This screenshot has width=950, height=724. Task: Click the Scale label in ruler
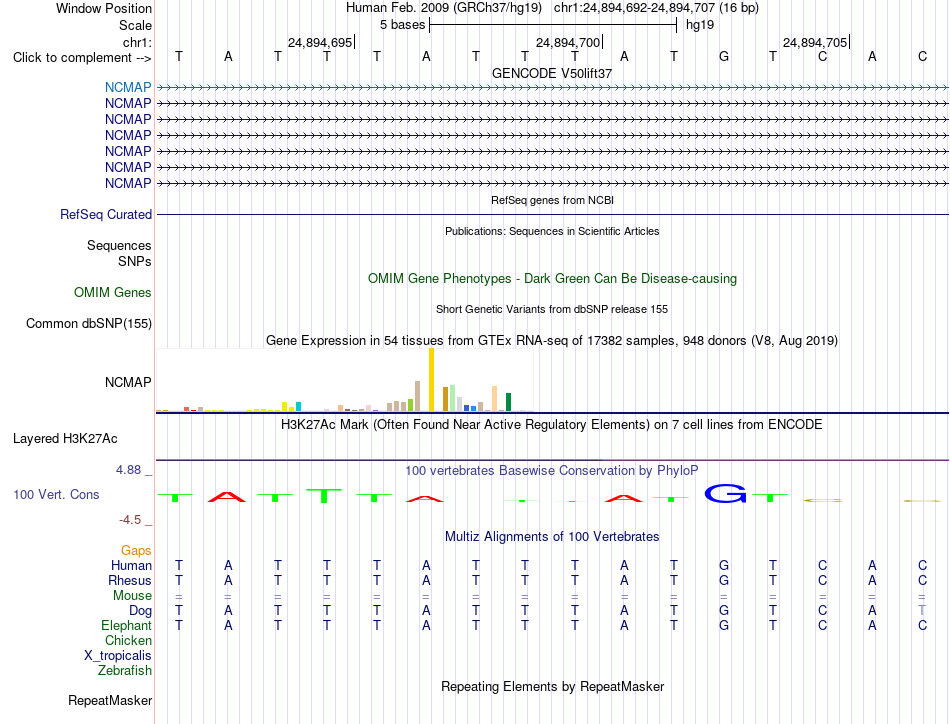(x=135, y=25)
